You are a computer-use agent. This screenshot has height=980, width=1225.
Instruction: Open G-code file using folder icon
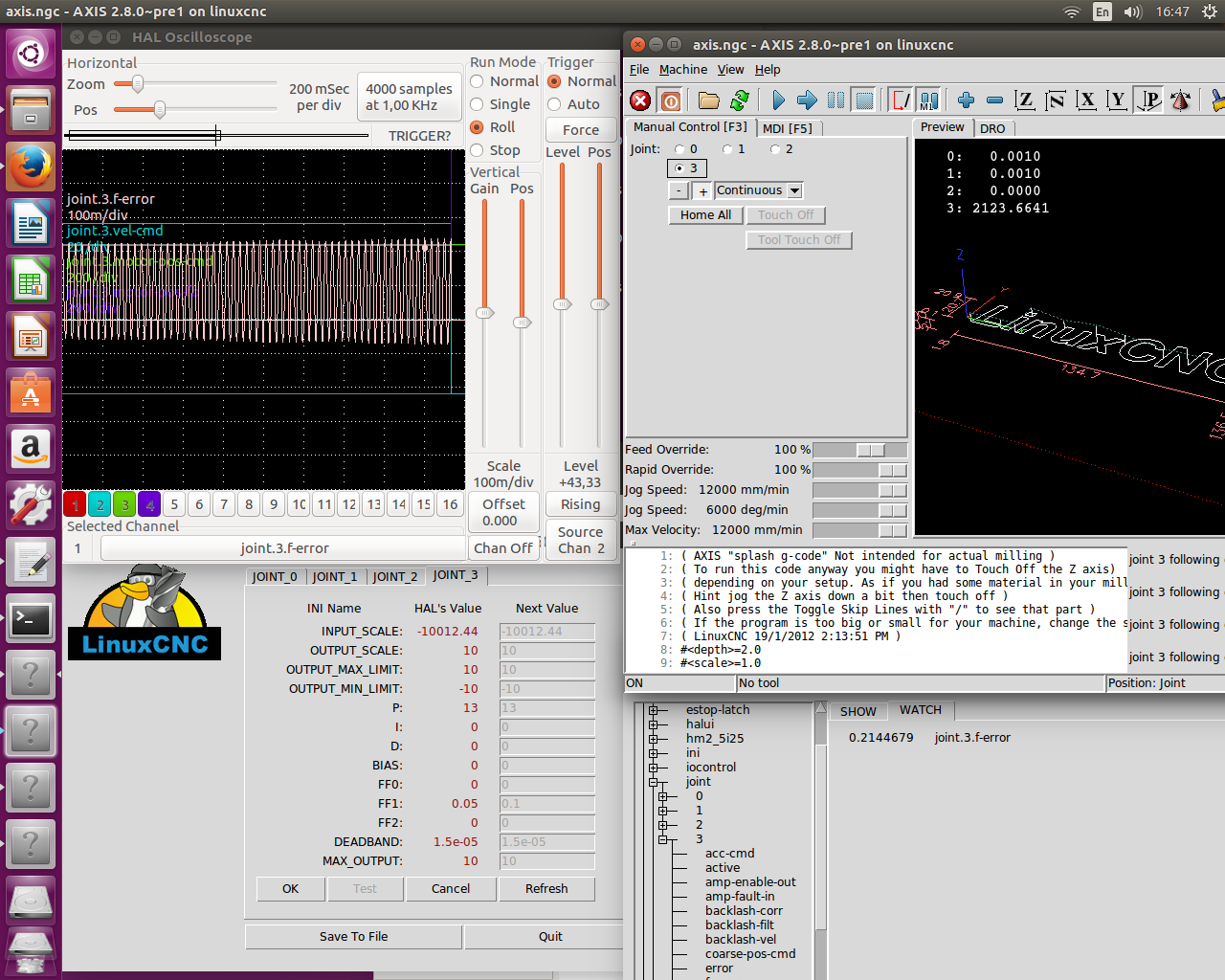pos(709,100)
